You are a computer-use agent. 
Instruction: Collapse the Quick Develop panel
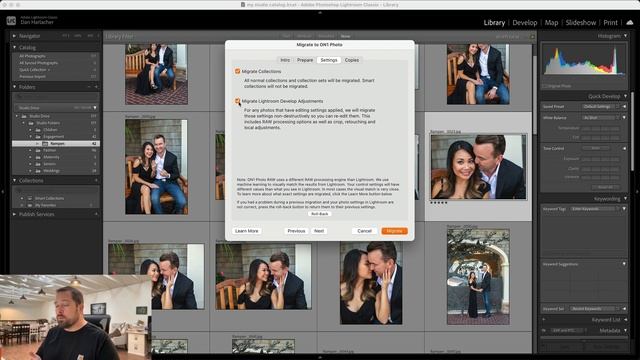click(625, 96)
